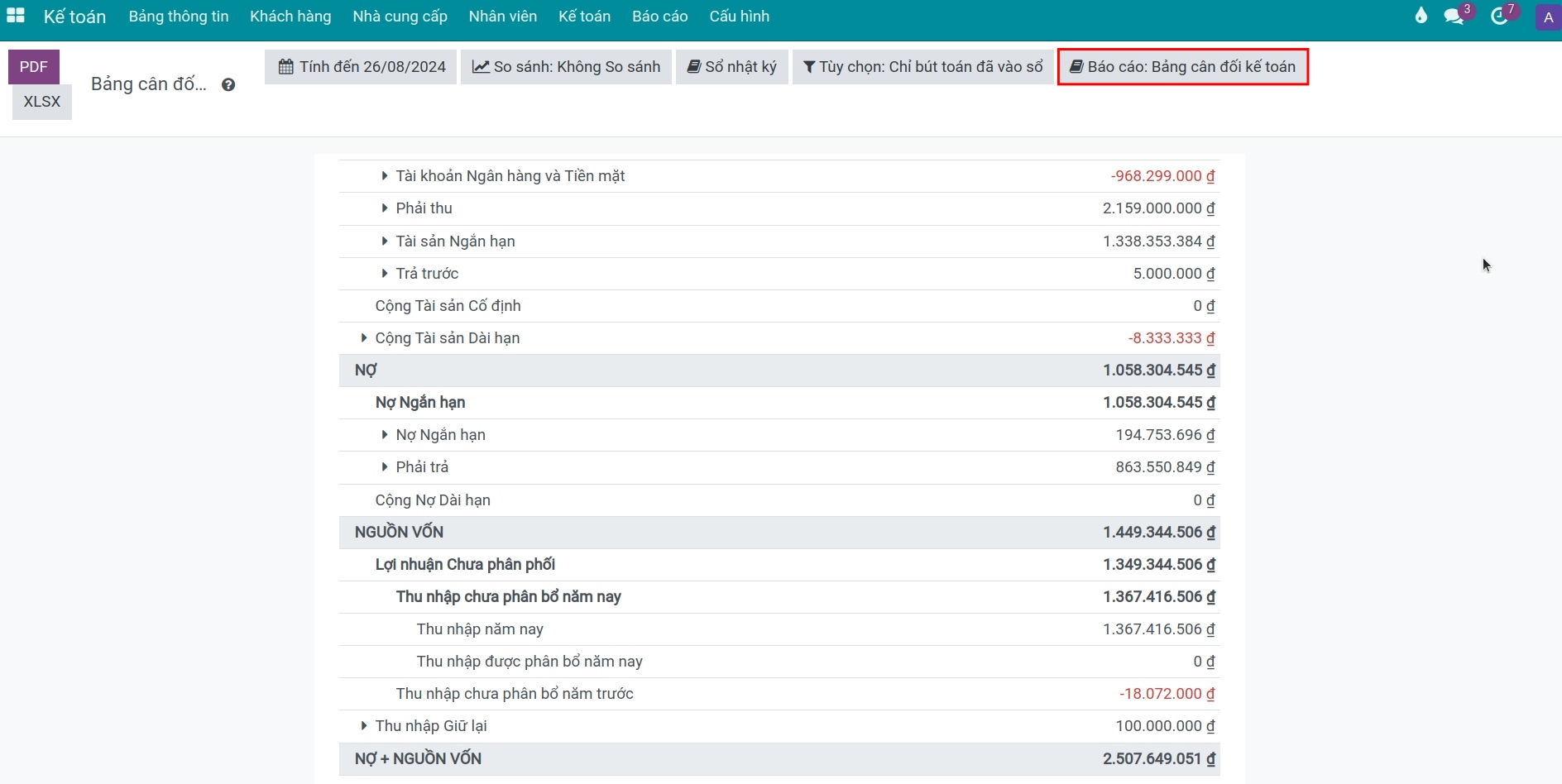1562x784 pixels.
Task: Open the messages chat icon with badge 3
Action: pyautogui.click(x=1454, y=16)
